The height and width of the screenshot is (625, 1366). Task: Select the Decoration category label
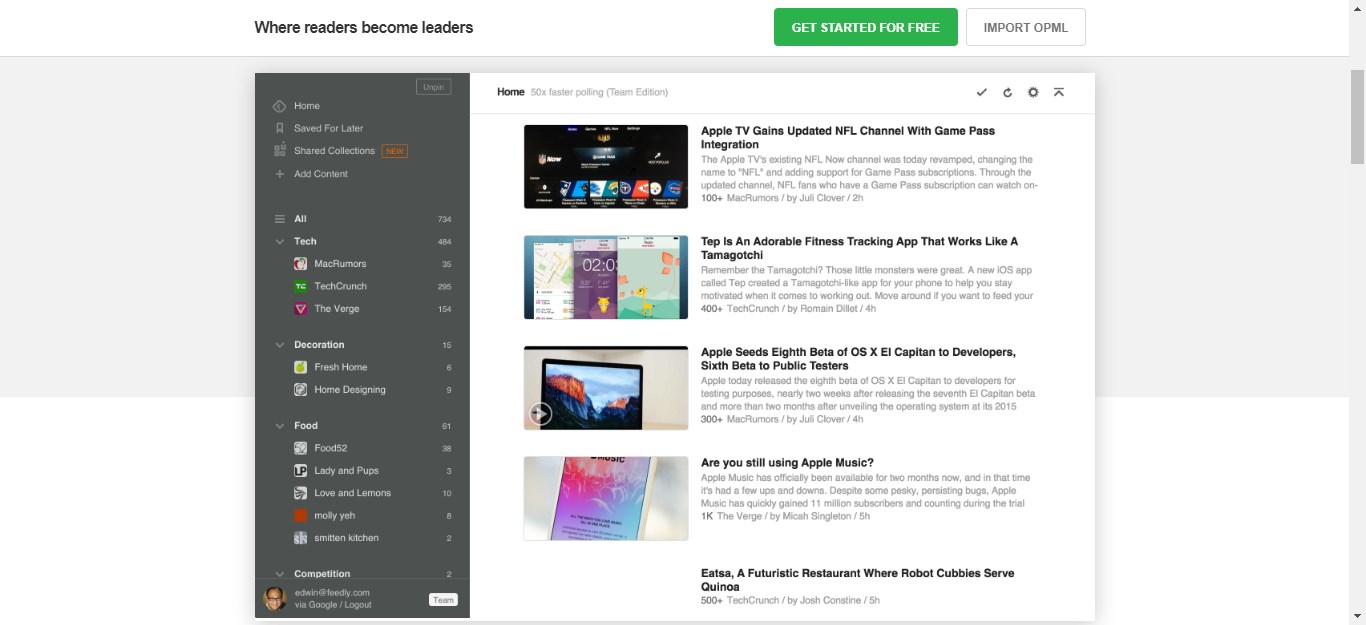click(x=319, y=345)
